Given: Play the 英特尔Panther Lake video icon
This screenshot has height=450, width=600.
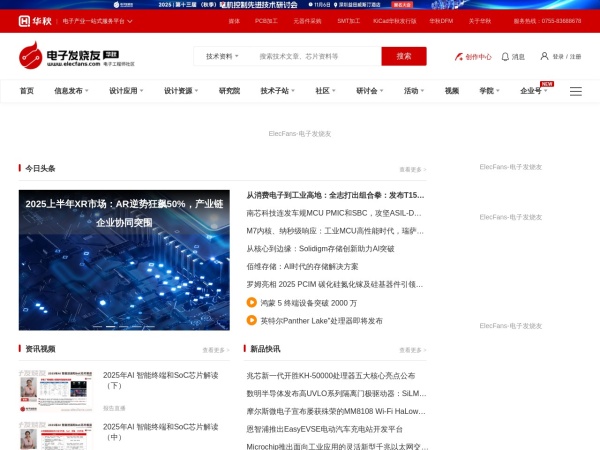Looking at the screenshot, I should [x=251, y=320].
